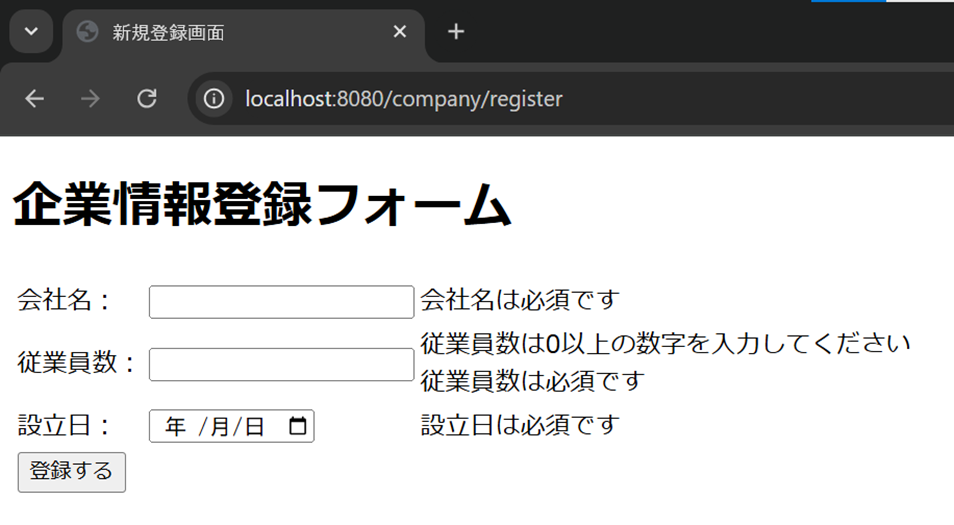The image size is (954, 525).
Task: Go back with the browser back arrow
Action: (x=35, y=99)
